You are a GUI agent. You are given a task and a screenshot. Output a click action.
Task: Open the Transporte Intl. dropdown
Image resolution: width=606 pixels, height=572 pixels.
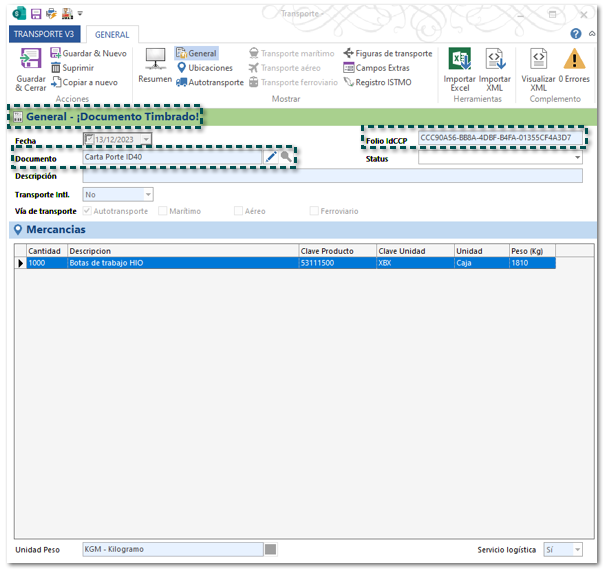point(148,195)
